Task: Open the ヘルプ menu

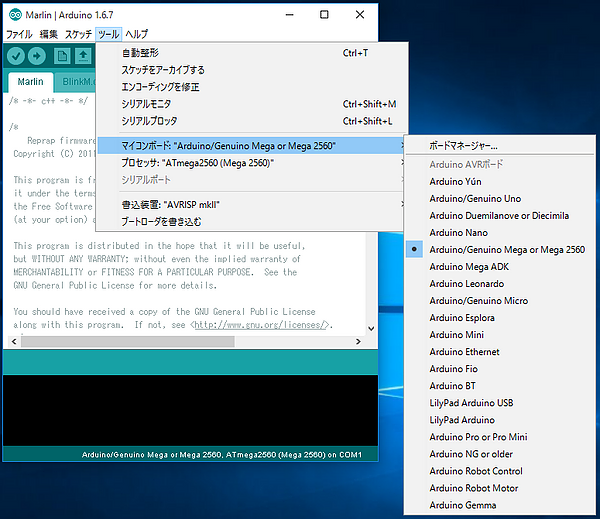Action: 137,34
